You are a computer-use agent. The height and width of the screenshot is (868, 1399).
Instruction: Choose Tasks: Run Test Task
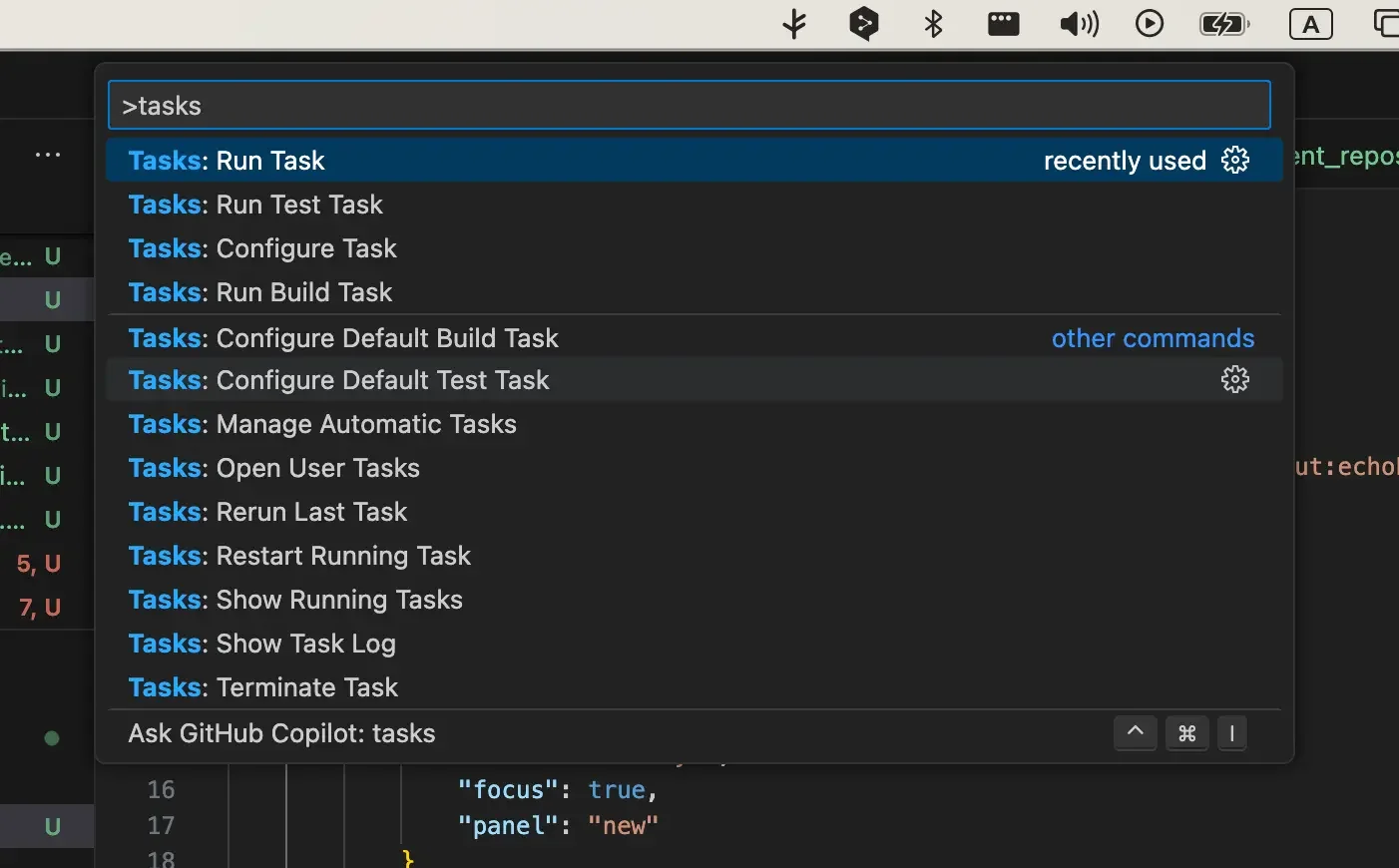[x=694, y=204]
